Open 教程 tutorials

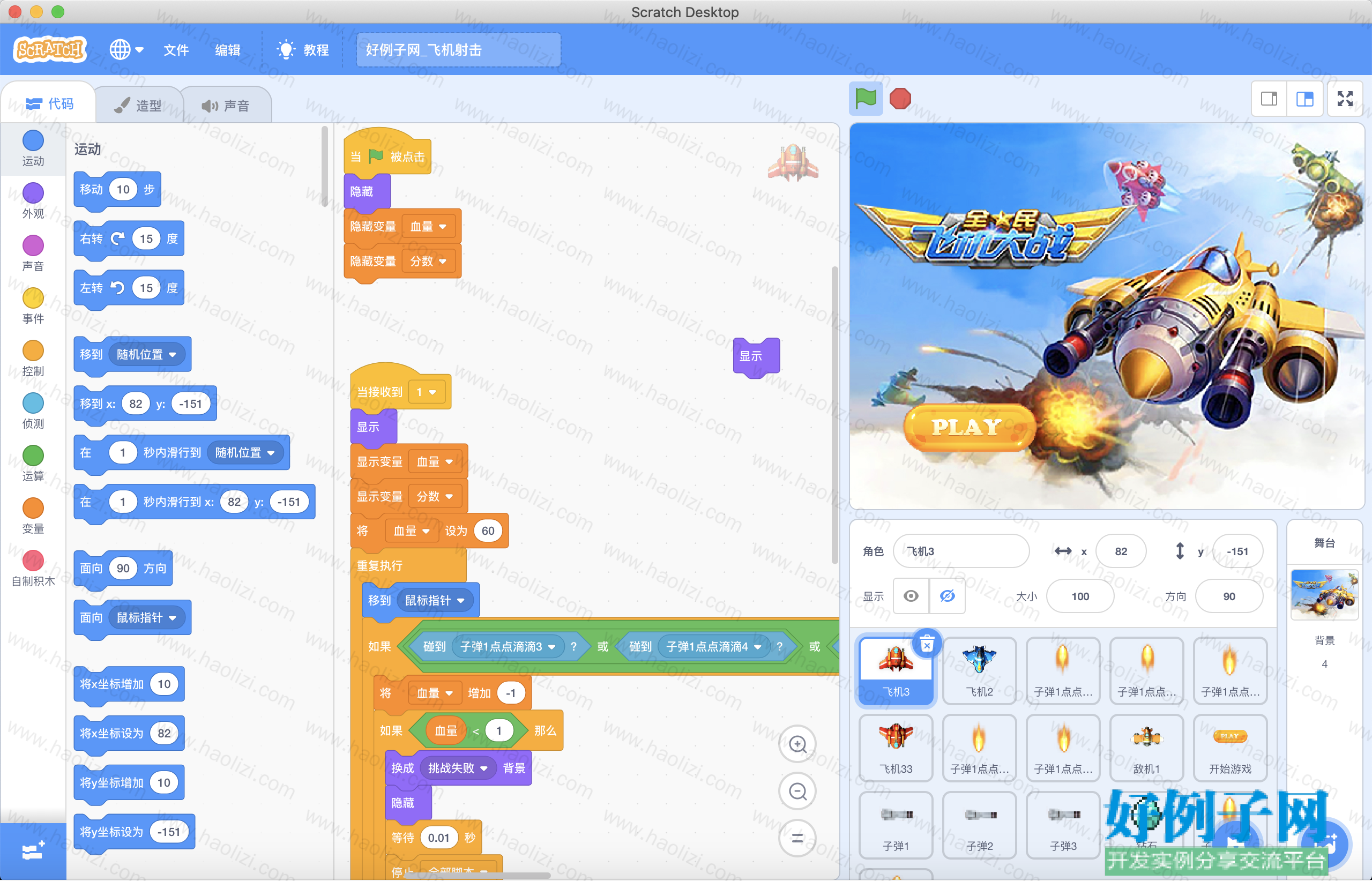(x=303, y=50)
